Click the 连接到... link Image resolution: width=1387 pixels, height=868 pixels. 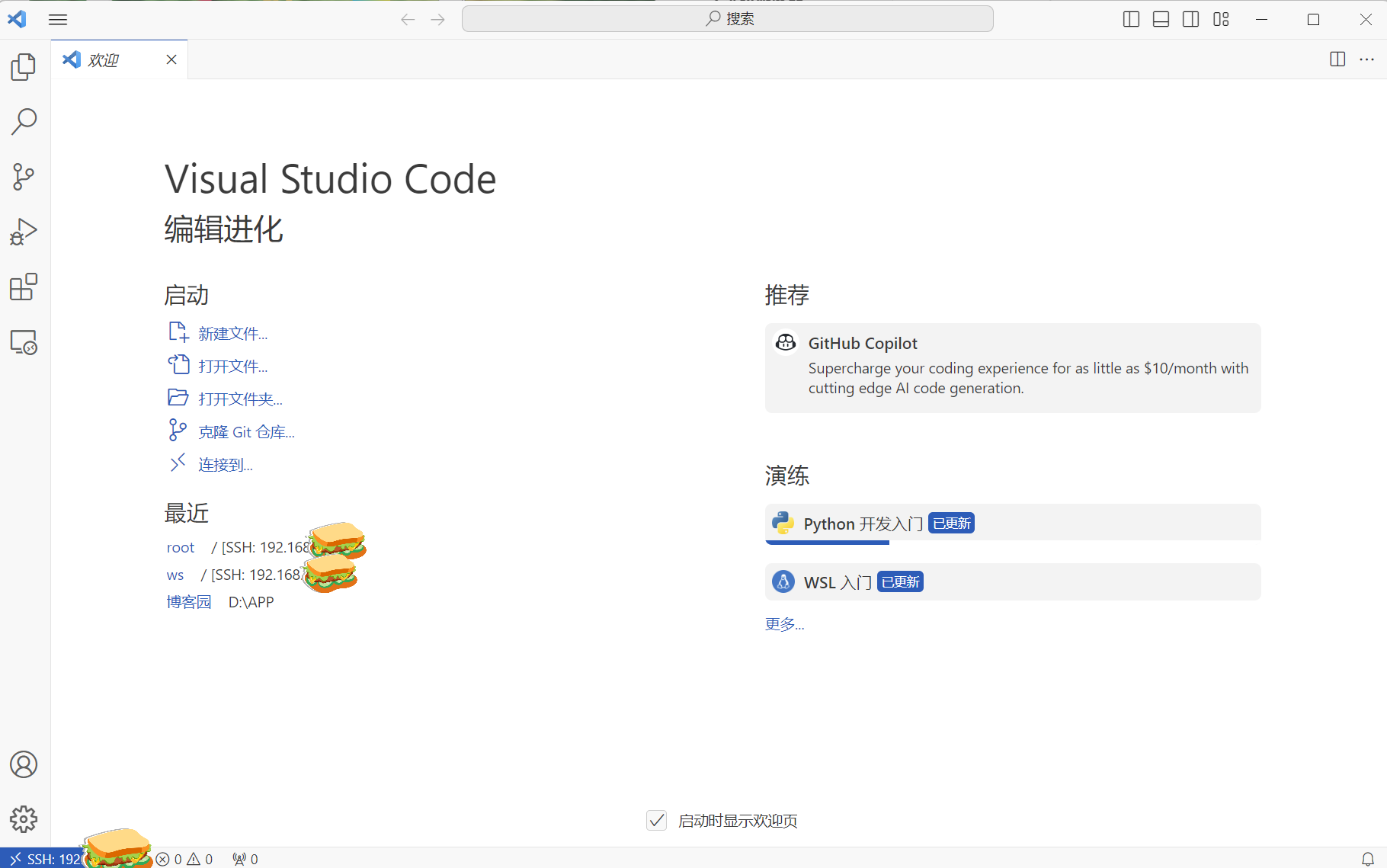[x=226, y=465]
